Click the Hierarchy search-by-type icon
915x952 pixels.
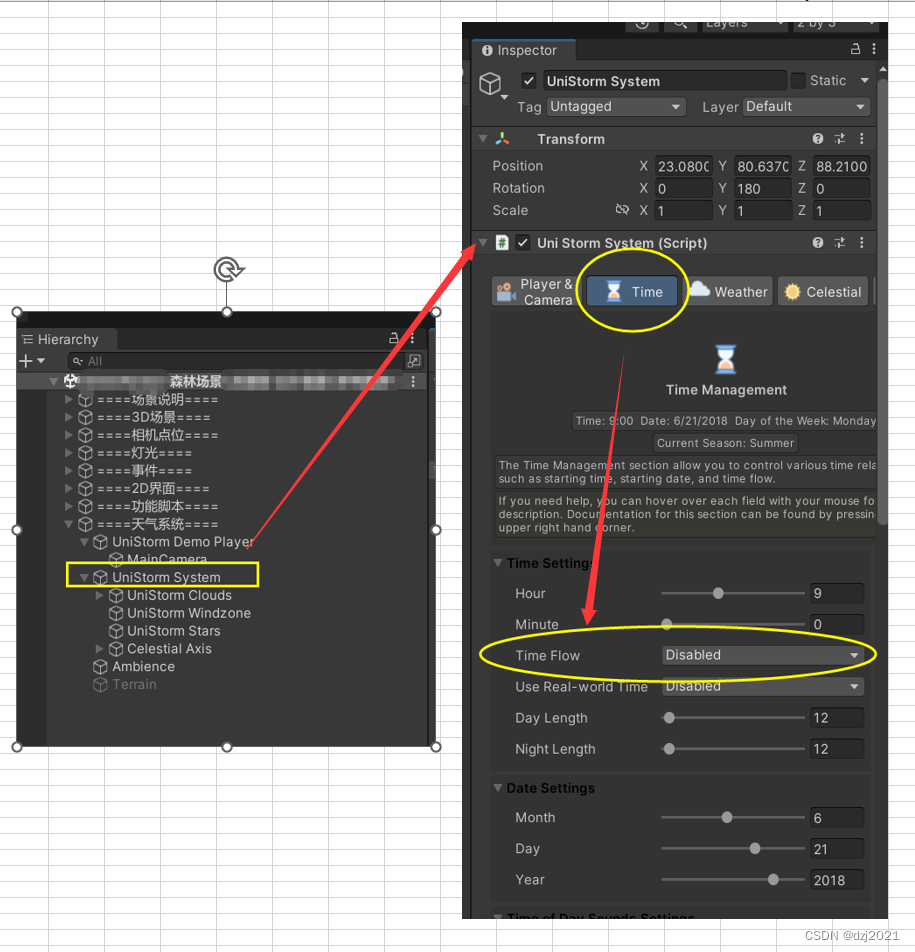coord(414,361)
